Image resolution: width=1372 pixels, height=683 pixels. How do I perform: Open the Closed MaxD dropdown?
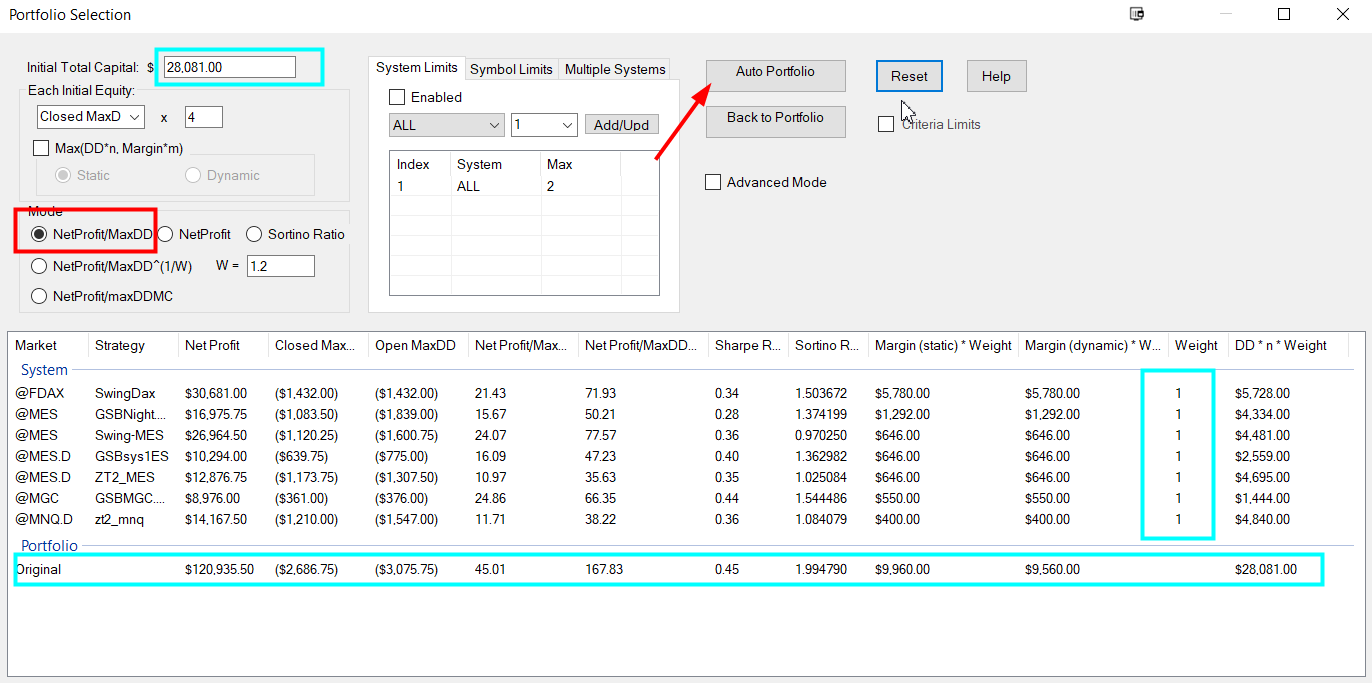90,117
